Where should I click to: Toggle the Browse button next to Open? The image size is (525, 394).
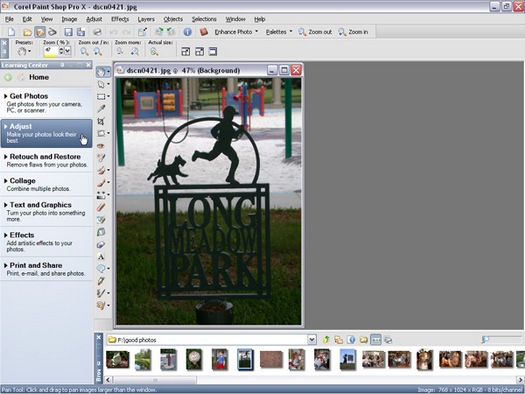[40, 32]
